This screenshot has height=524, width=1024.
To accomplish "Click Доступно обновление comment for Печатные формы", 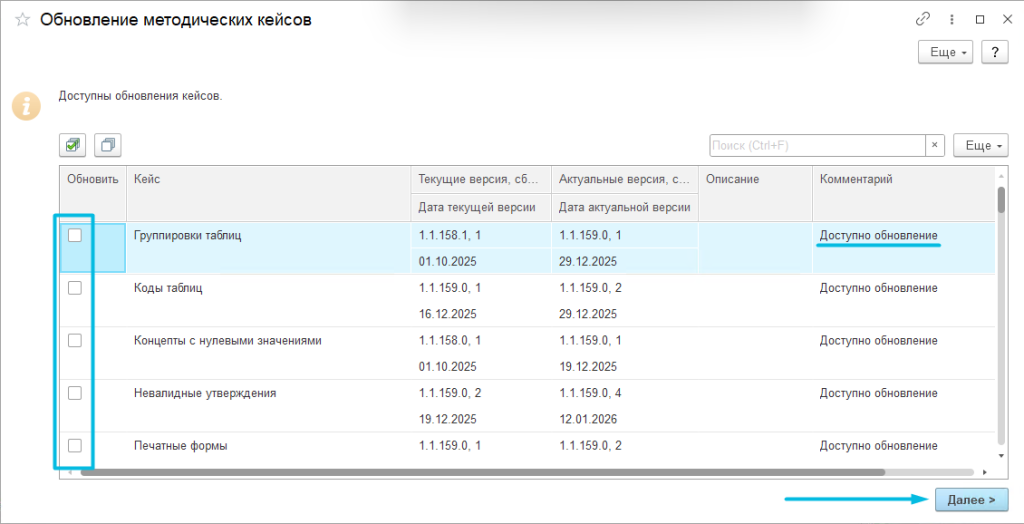I will tap(879, 446).
